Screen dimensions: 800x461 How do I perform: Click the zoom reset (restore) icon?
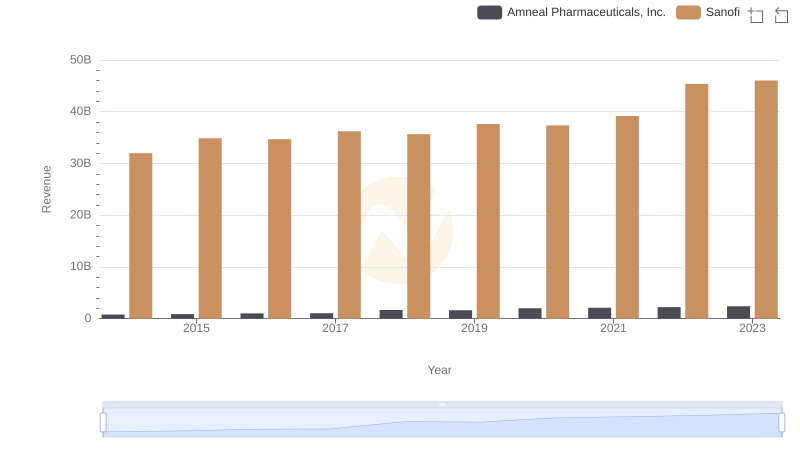[781, 15]
